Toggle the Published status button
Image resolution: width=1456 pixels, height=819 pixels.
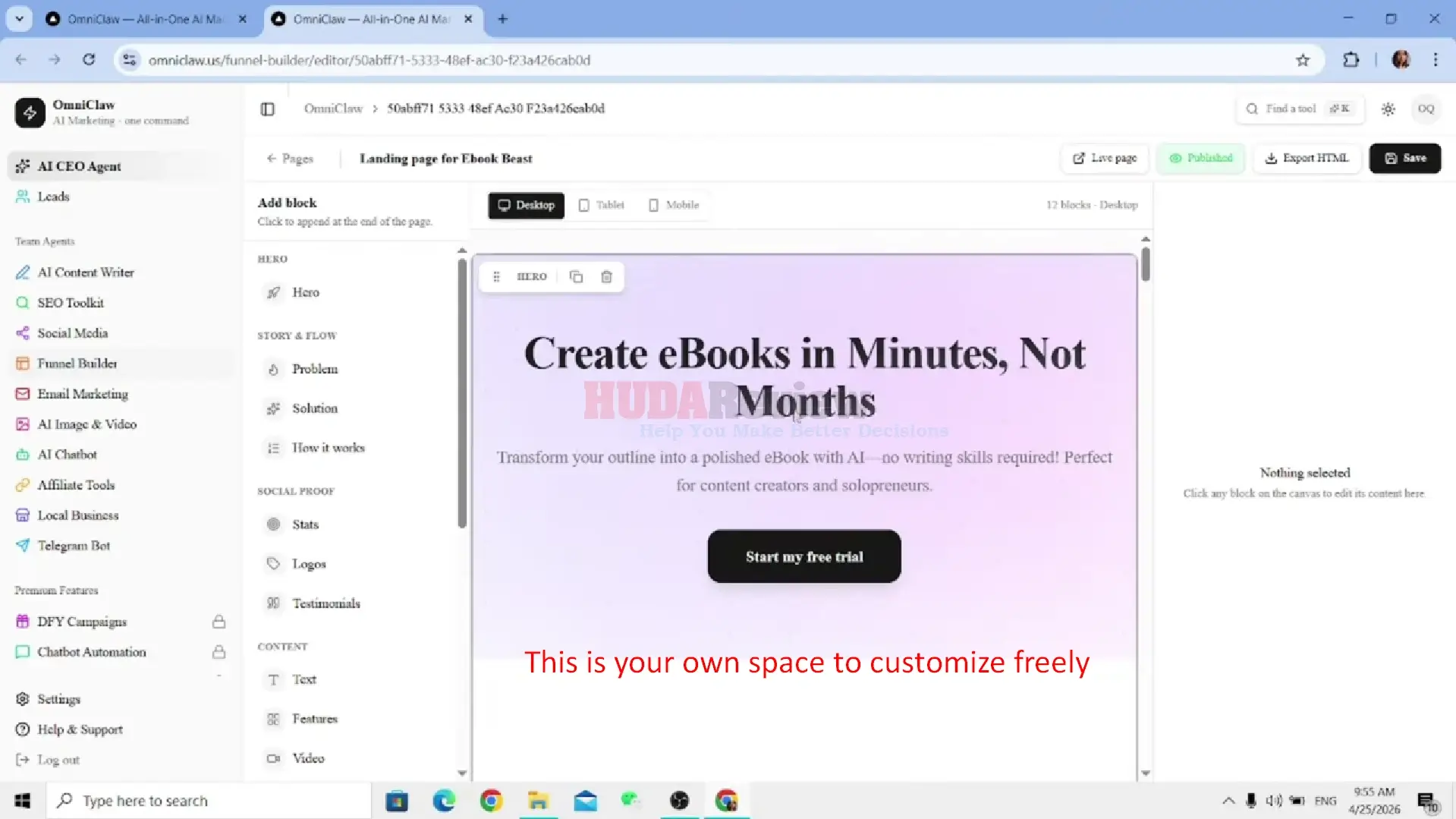[1201, 158]
